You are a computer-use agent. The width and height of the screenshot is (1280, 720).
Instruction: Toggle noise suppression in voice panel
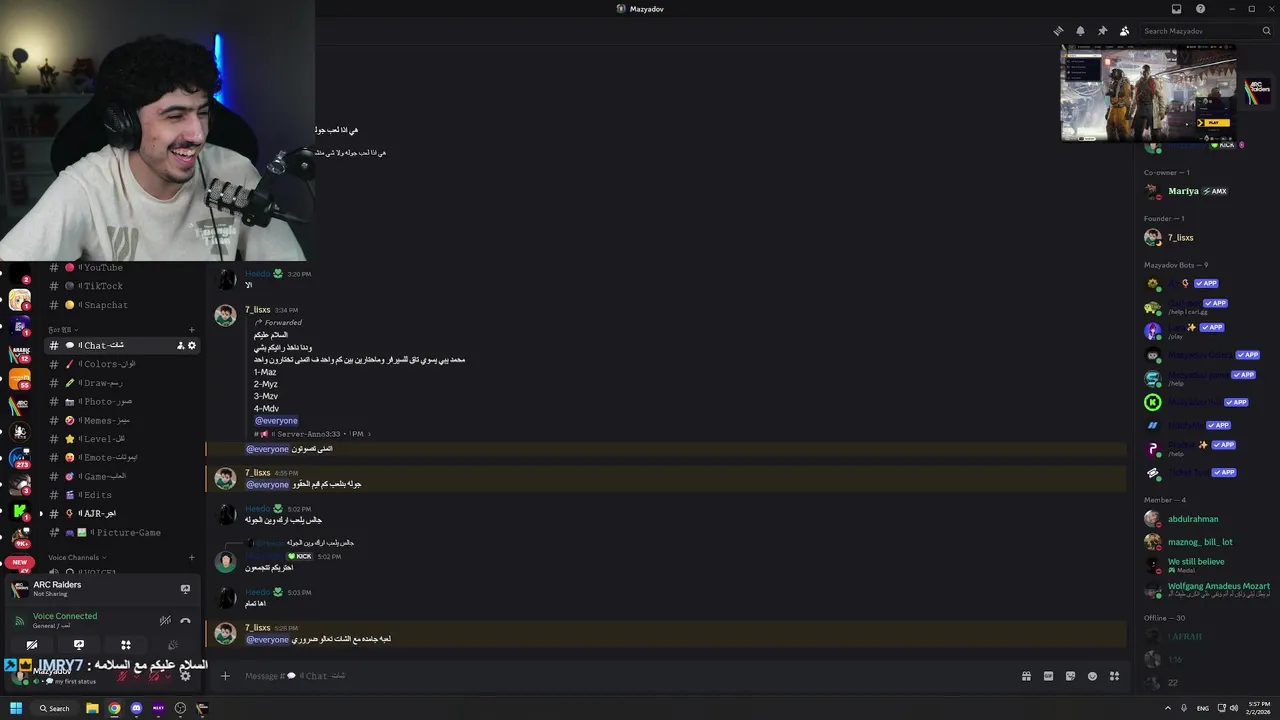coord(165,620)
